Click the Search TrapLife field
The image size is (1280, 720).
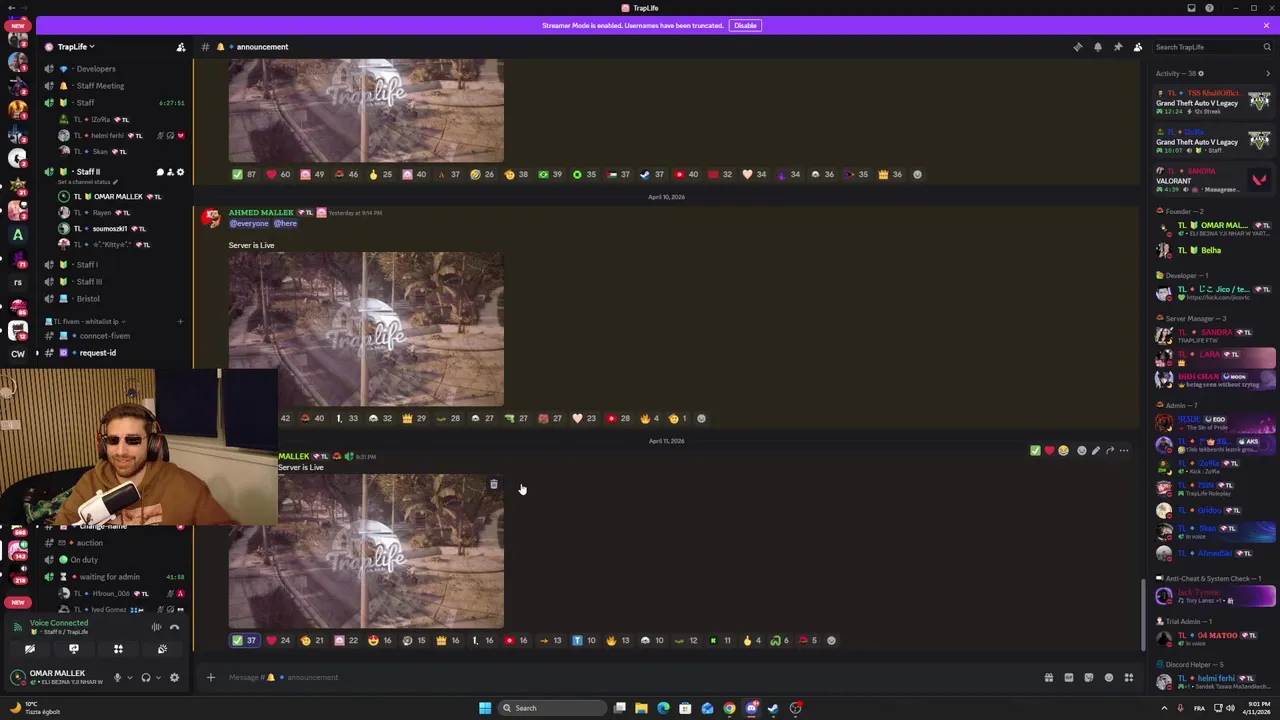point(1212,47)
